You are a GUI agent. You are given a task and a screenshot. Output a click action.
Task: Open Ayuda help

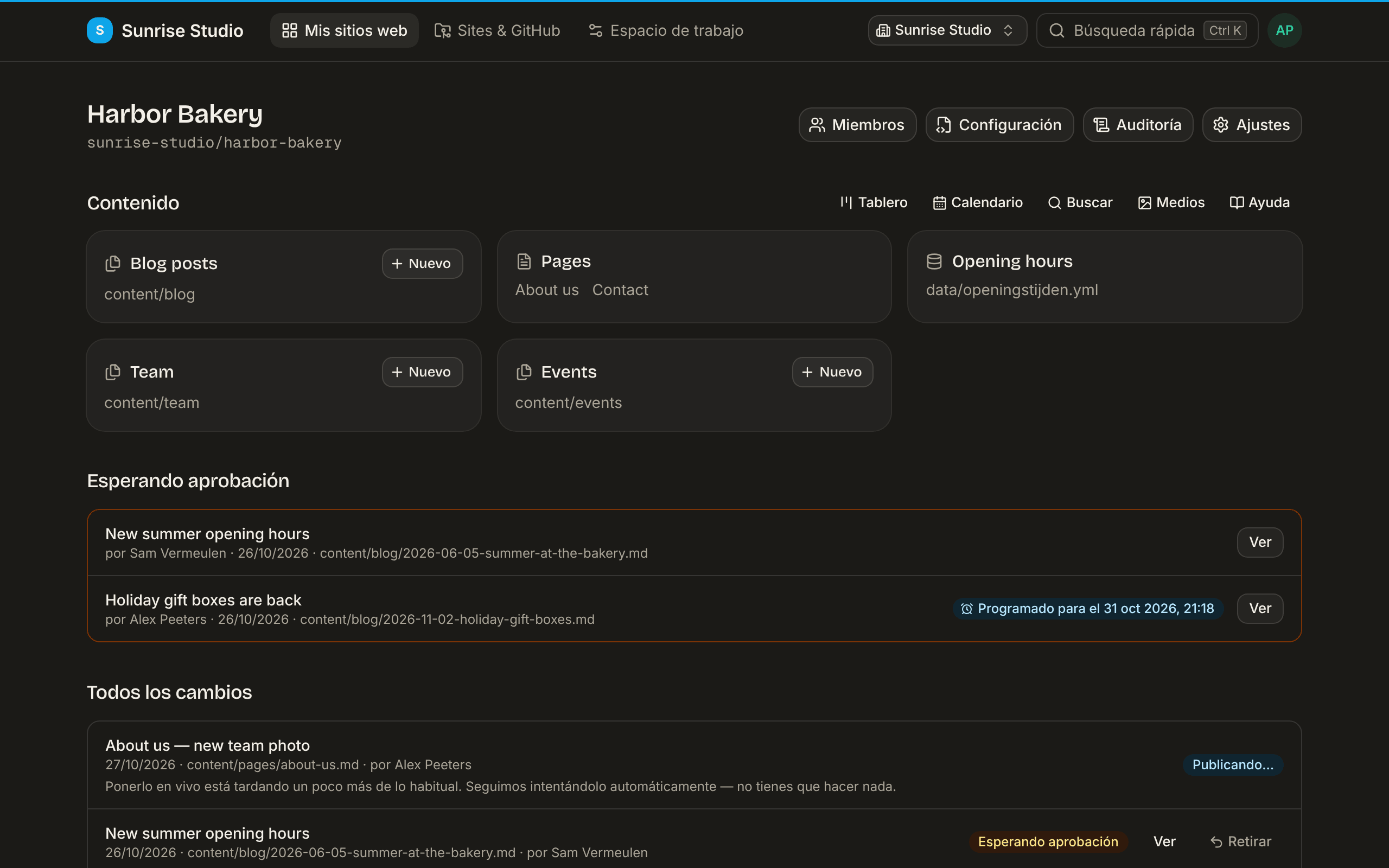click(x=1260, y=203)
